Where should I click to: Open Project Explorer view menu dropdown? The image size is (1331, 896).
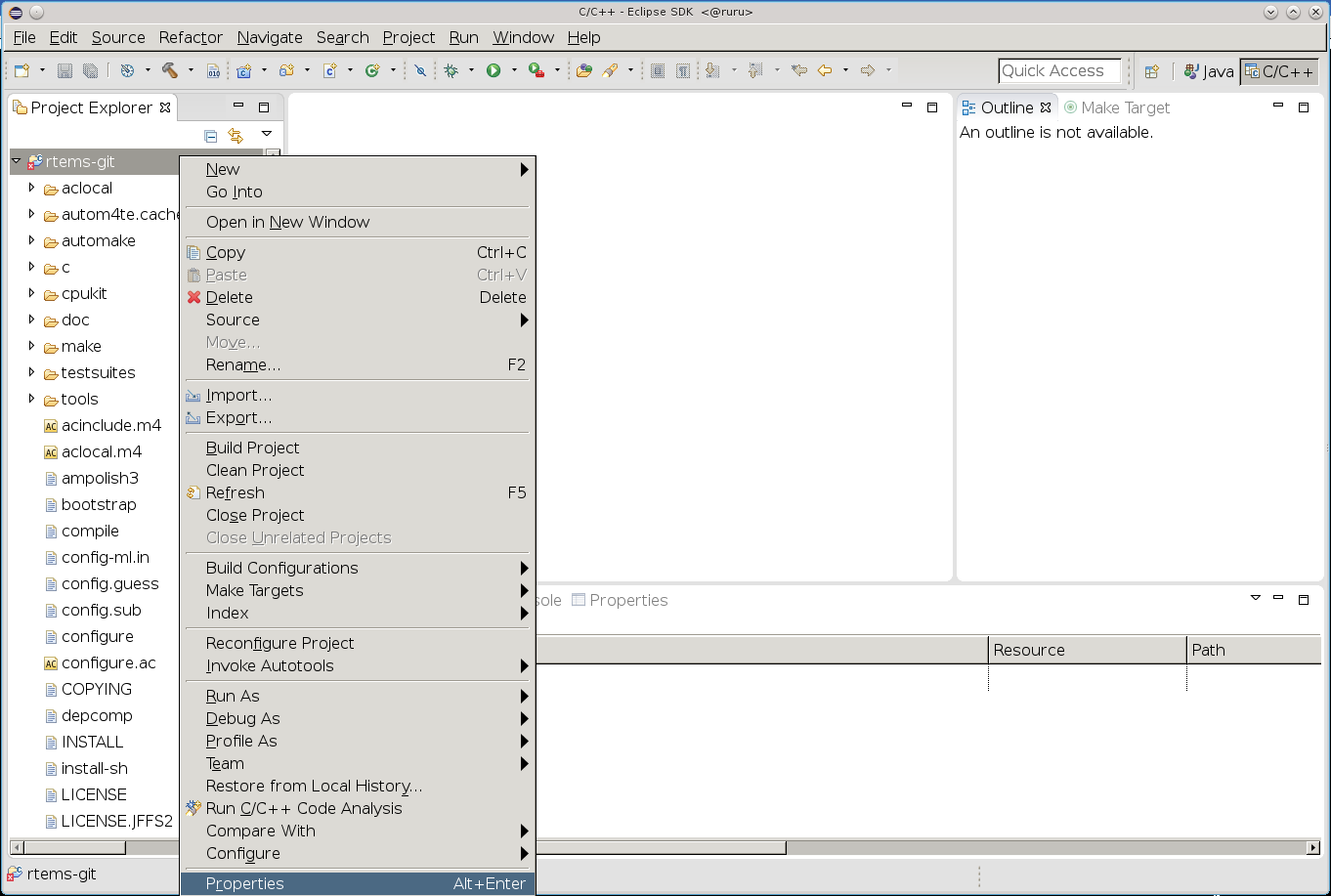tap(266, 135)
